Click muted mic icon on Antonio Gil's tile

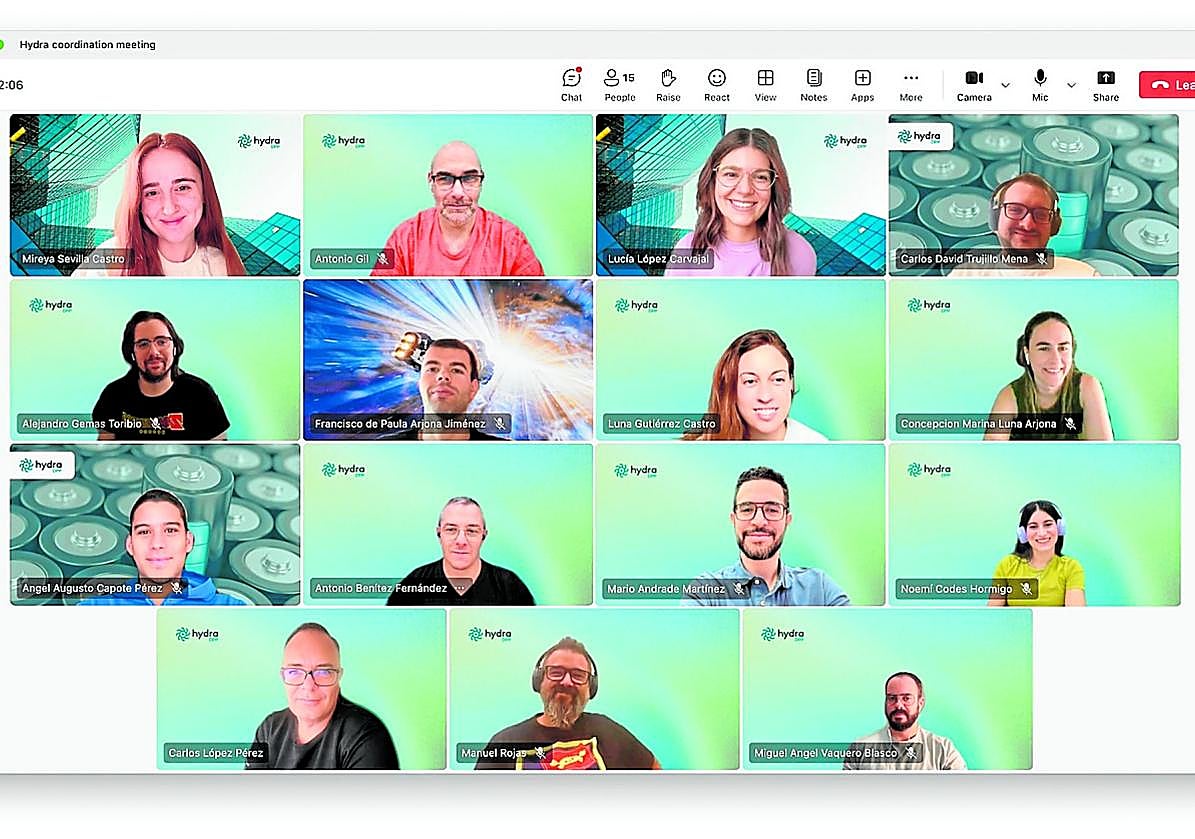pos(382,259)
